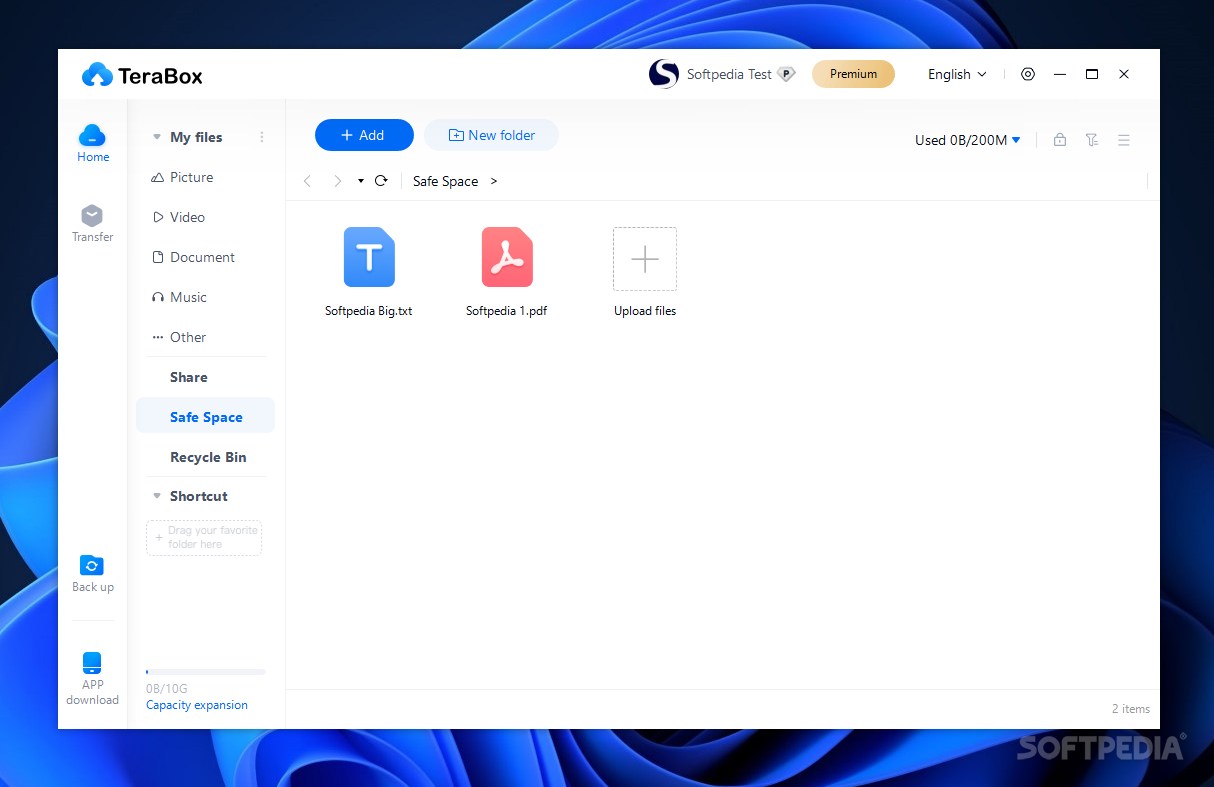1214x787 pixels.
Task: Open the Capacity expansion link
Action: [x=197, y=705]
